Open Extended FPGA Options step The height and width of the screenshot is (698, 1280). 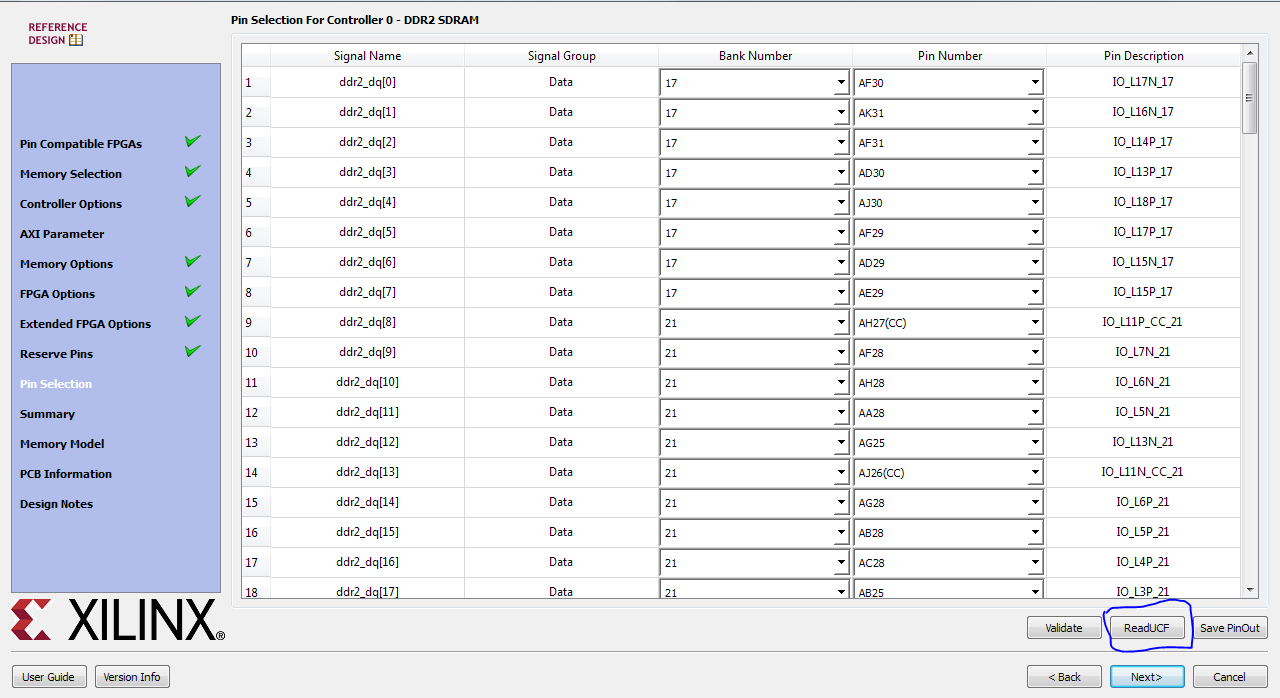(x=85, y=324)
